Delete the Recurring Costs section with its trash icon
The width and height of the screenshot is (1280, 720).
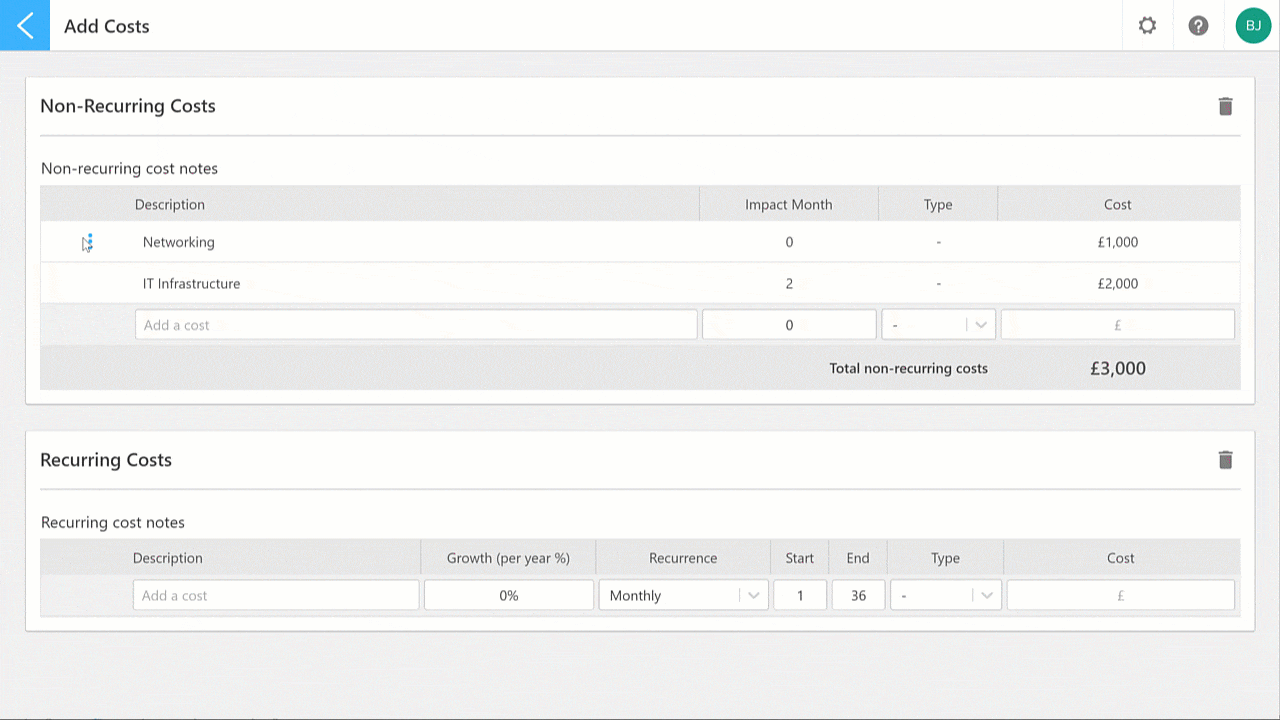click(x=1225, y=460)
